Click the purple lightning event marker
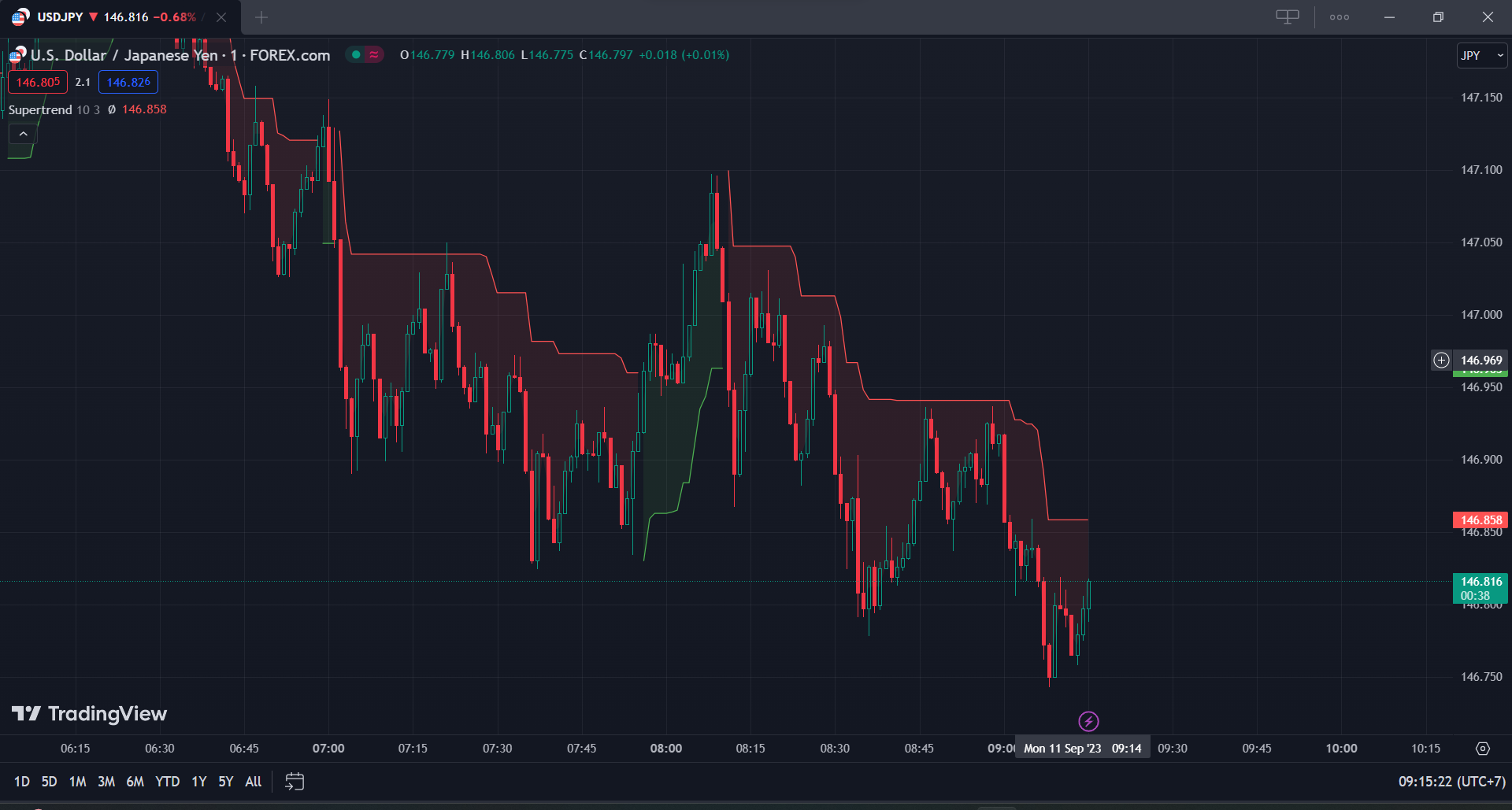Image resolution: width=1512 pixels, height=810 pixels. click(x=1088, y=721)
